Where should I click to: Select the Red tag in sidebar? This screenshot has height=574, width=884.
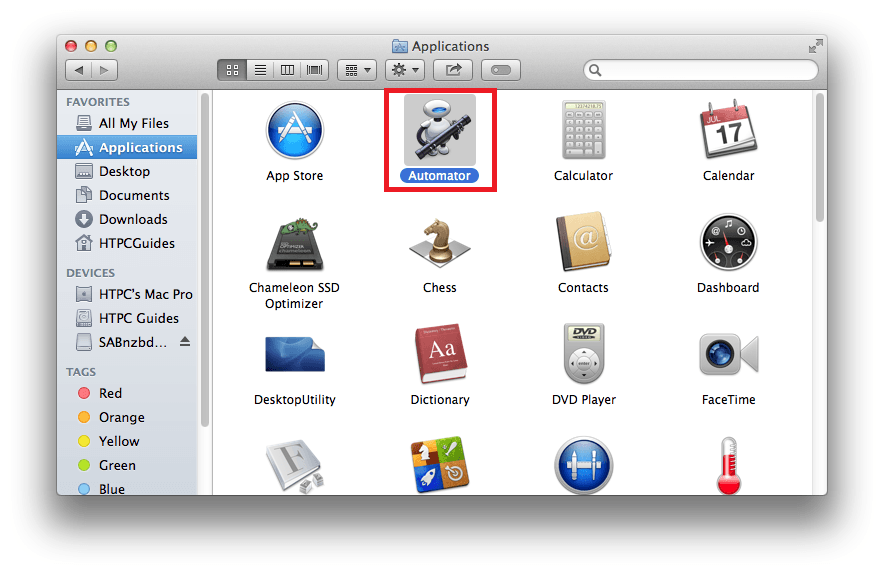click(110, 393)
